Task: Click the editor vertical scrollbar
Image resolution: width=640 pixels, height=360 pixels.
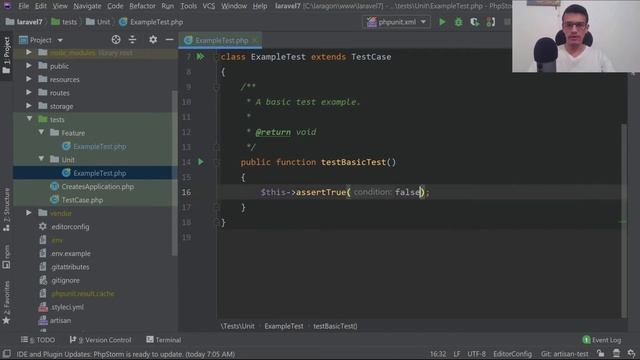Action: 624,220
